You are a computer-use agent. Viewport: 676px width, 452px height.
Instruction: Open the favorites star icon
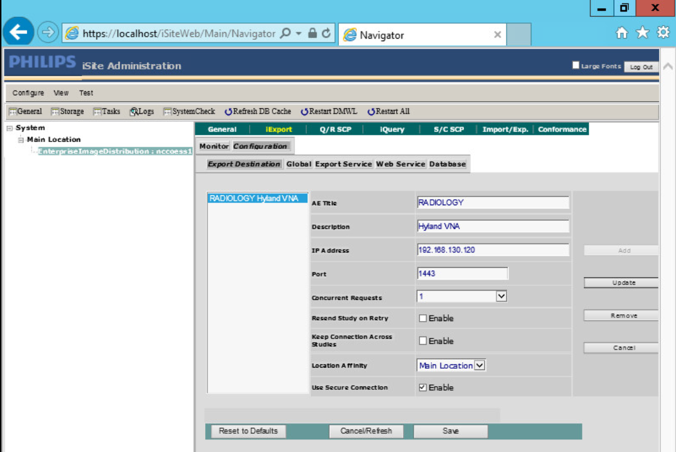[x=642, y=32]
